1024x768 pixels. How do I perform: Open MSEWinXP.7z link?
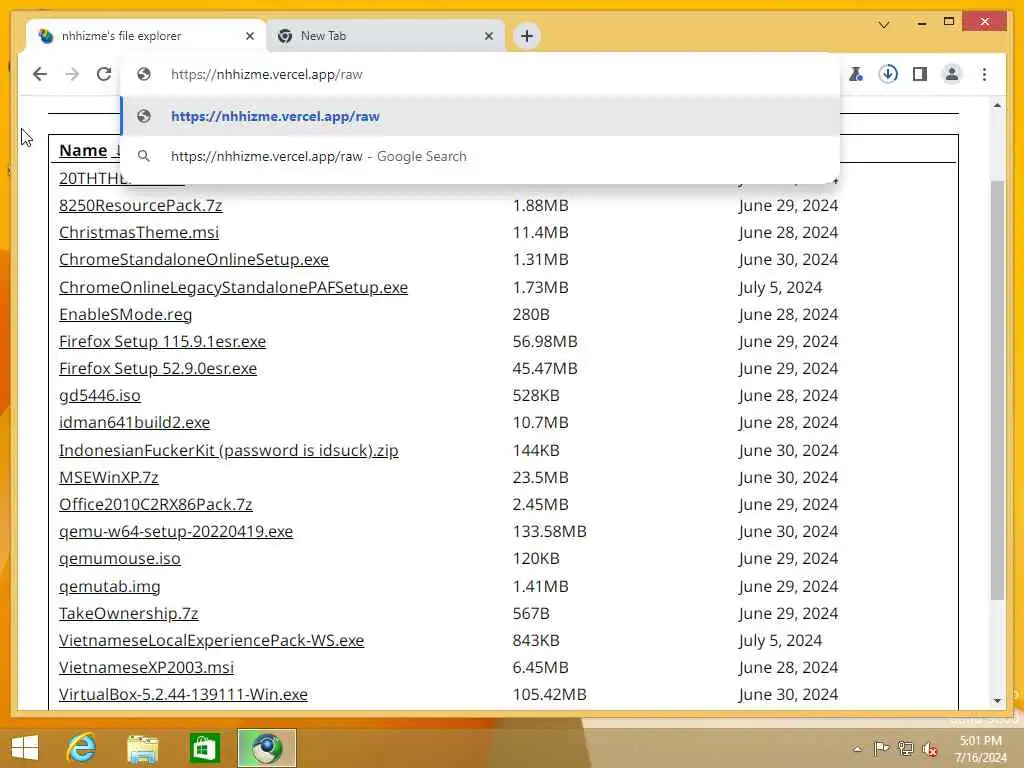point(108,477)
